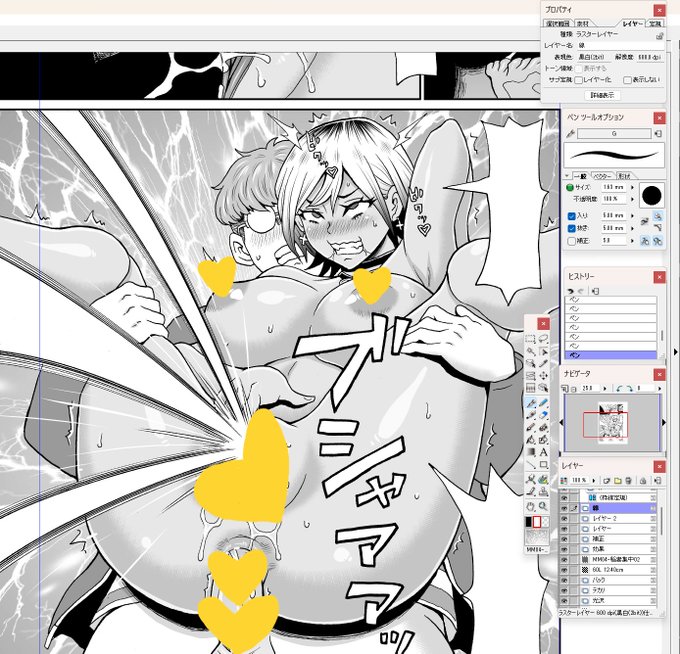This screenshot has height=654, width=680.
Task: Select the black foreground color swatch
Action: (x=529, y=522)
